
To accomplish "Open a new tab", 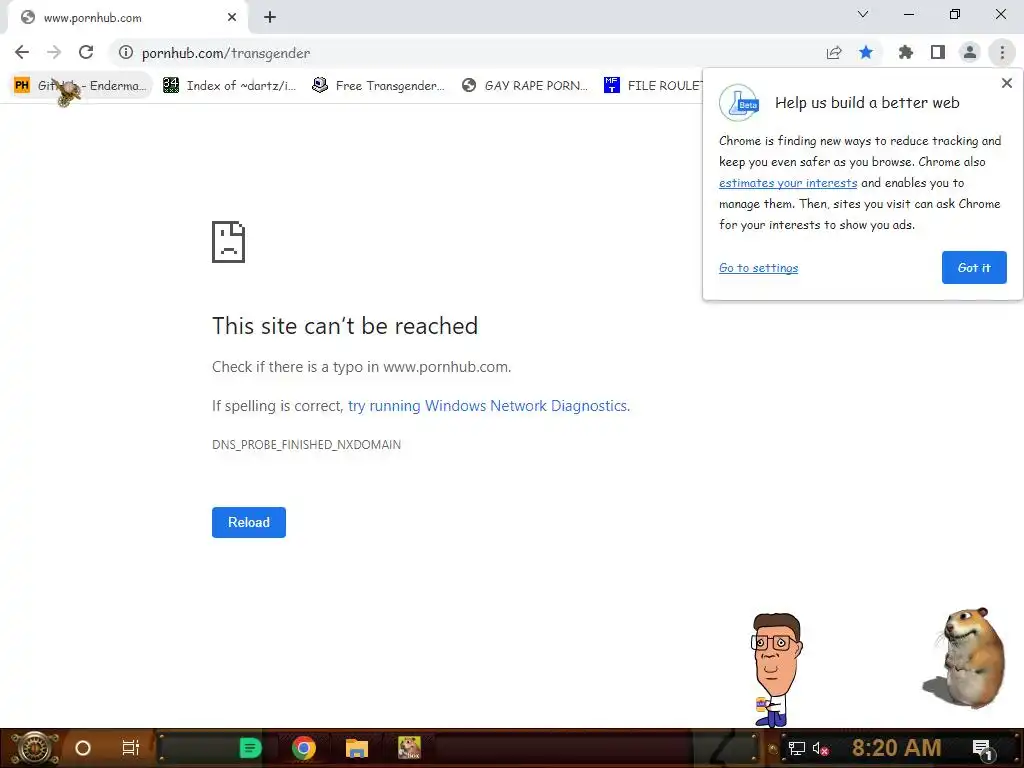I will pyautogui.click(x=270, y=18).
